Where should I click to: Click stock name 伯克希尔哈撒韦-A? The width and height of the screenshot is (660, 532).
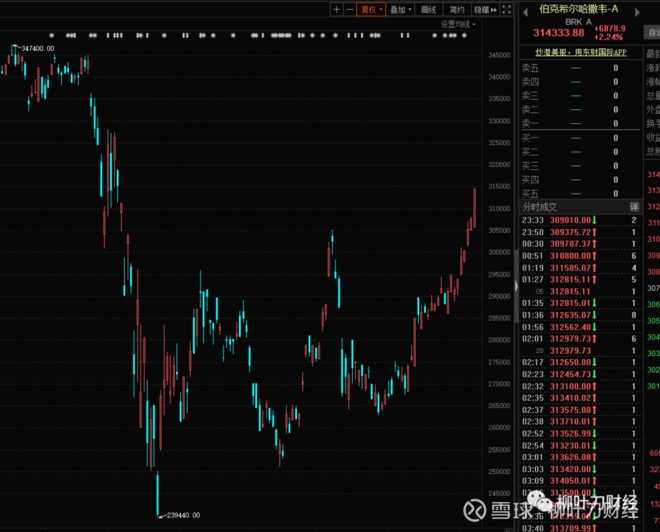pos(579,9)
